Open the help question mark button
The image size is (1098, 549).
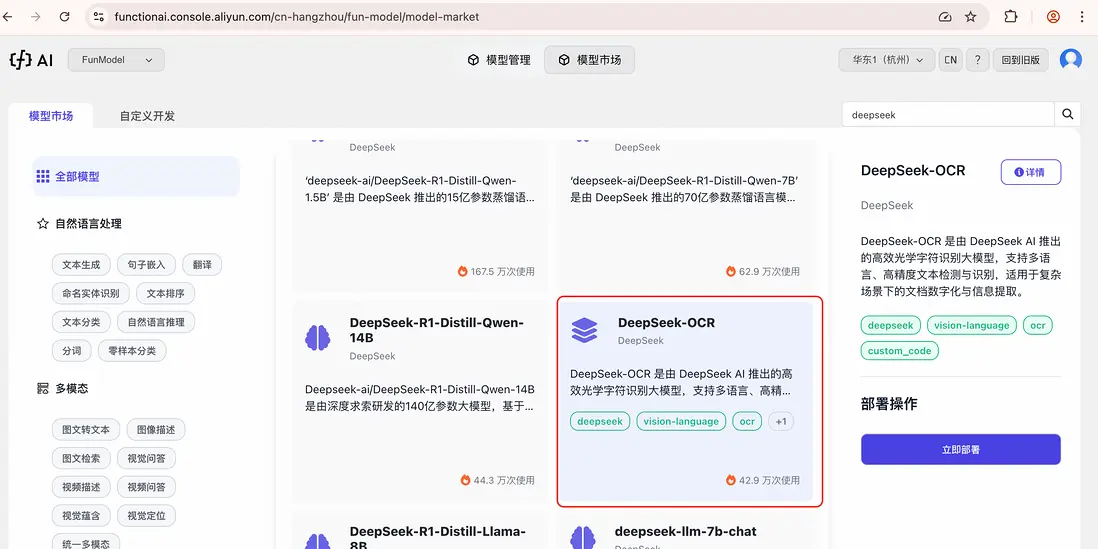click(x=978, y=60)
